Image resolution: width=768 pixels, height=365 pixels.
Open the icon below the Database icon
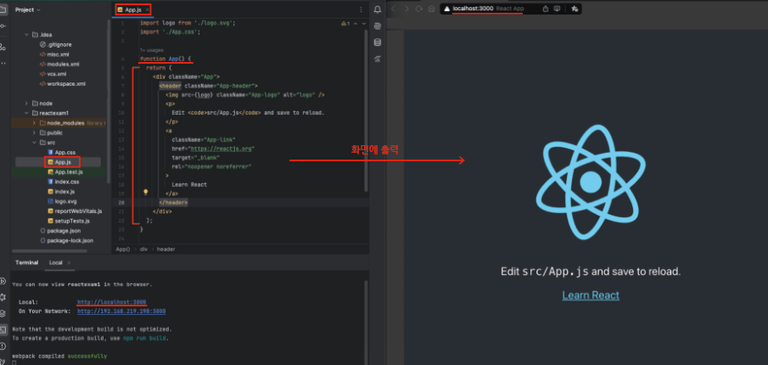tap(377, 59)
